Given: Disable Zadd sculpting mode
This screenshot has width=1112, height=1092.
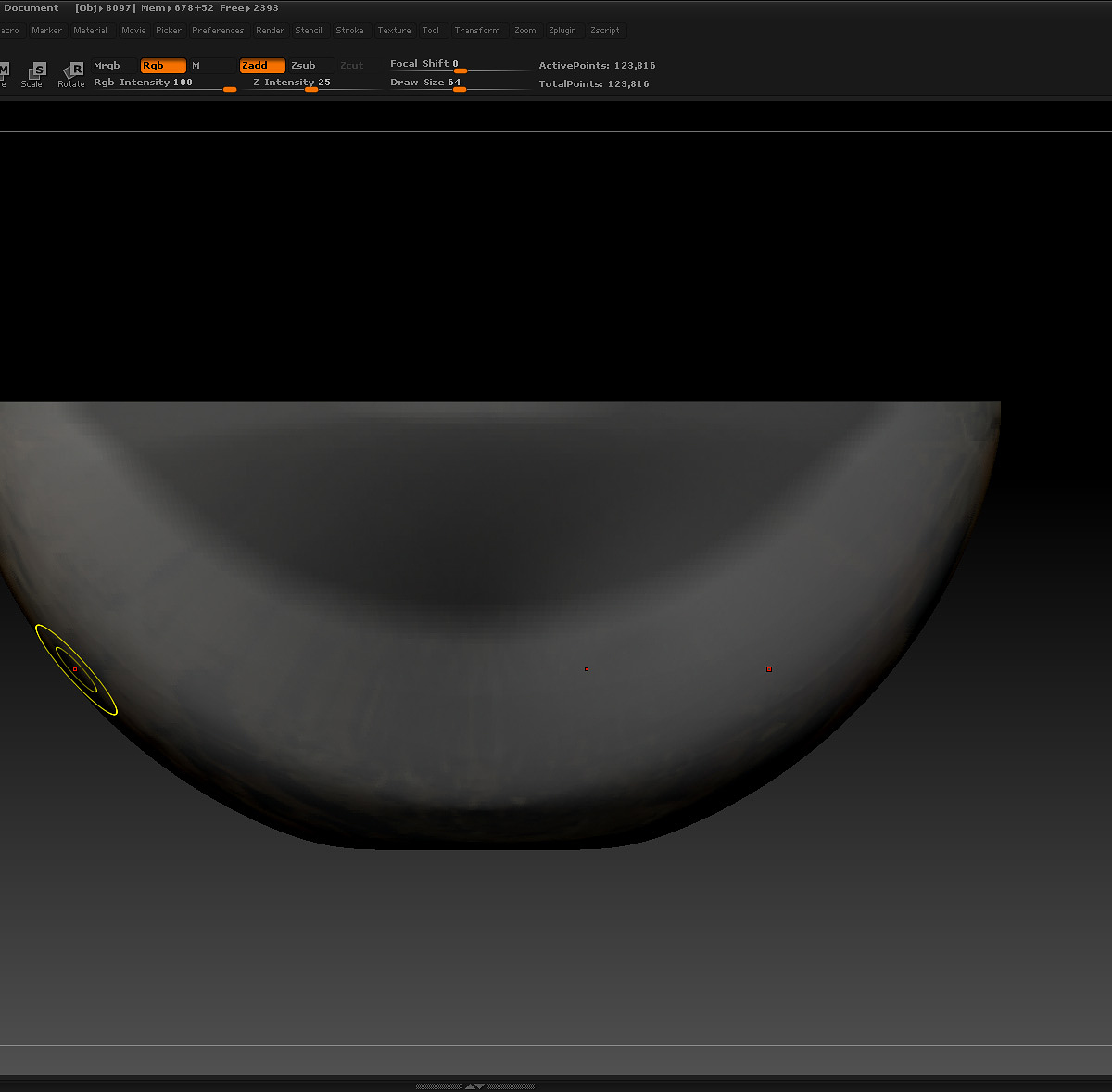Looking at the screenshot, I should click(x=260, y=66).
